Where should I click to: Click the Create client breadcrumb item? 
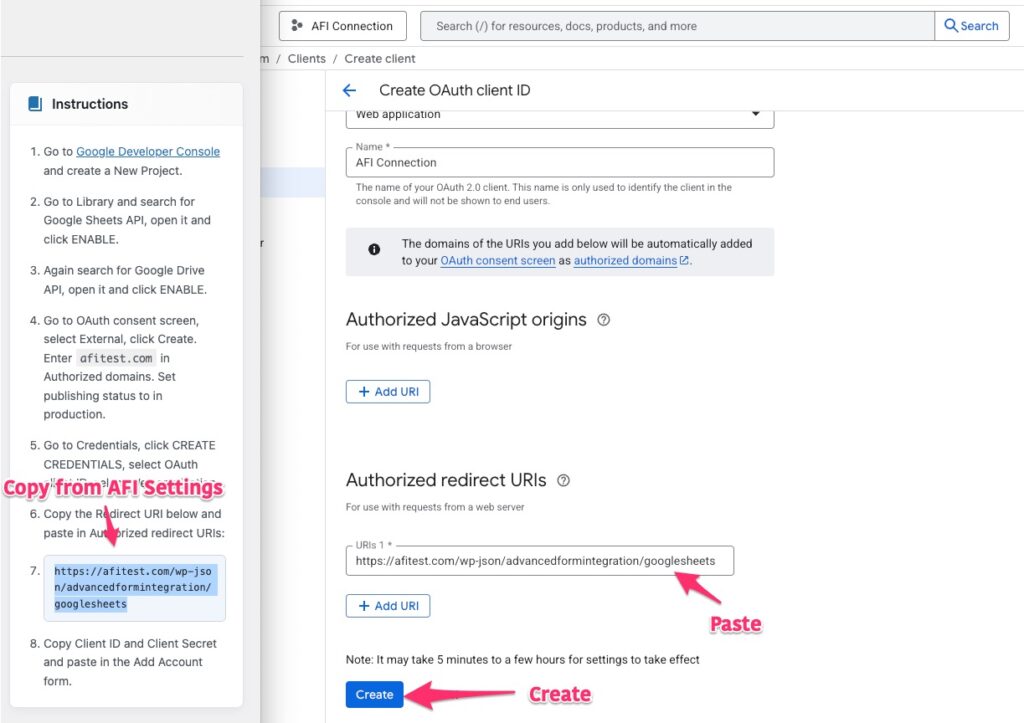click(x=380, y=59)
